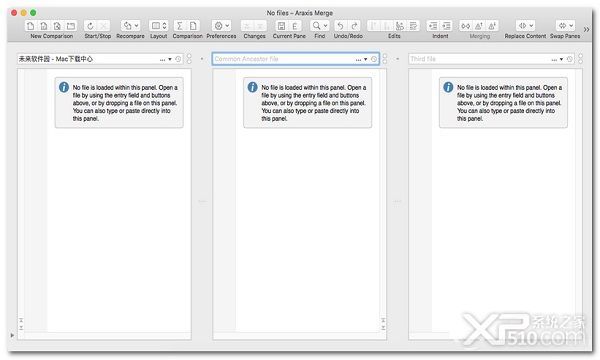The height and width of the screenshot is (360, 600).
Task: Click the first New Comparison blank-page icon
Action: click(x=31, y=26)
